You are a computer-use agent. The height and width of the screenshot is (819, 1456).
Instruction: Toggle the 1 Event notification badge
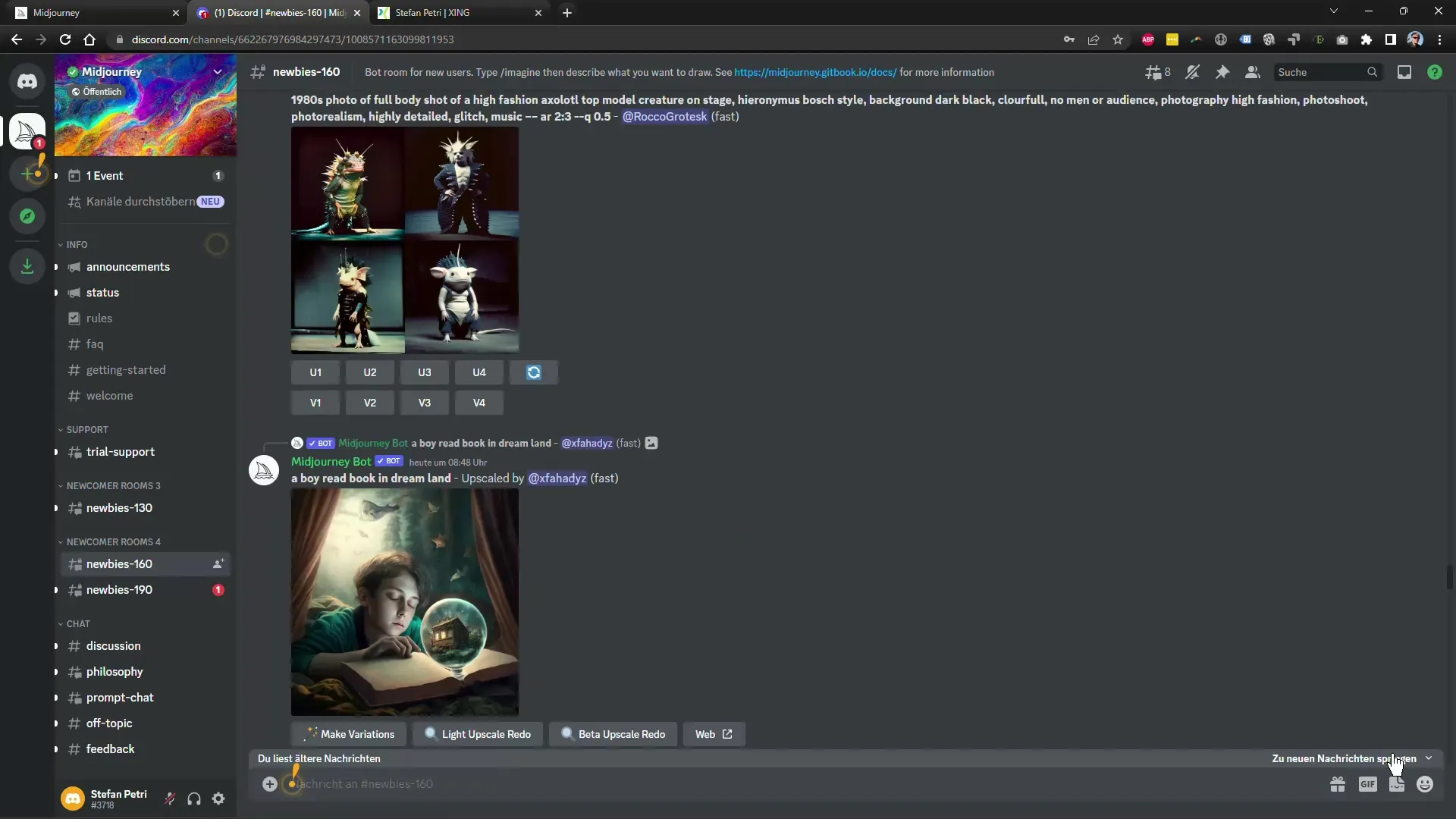click(218, 175)
